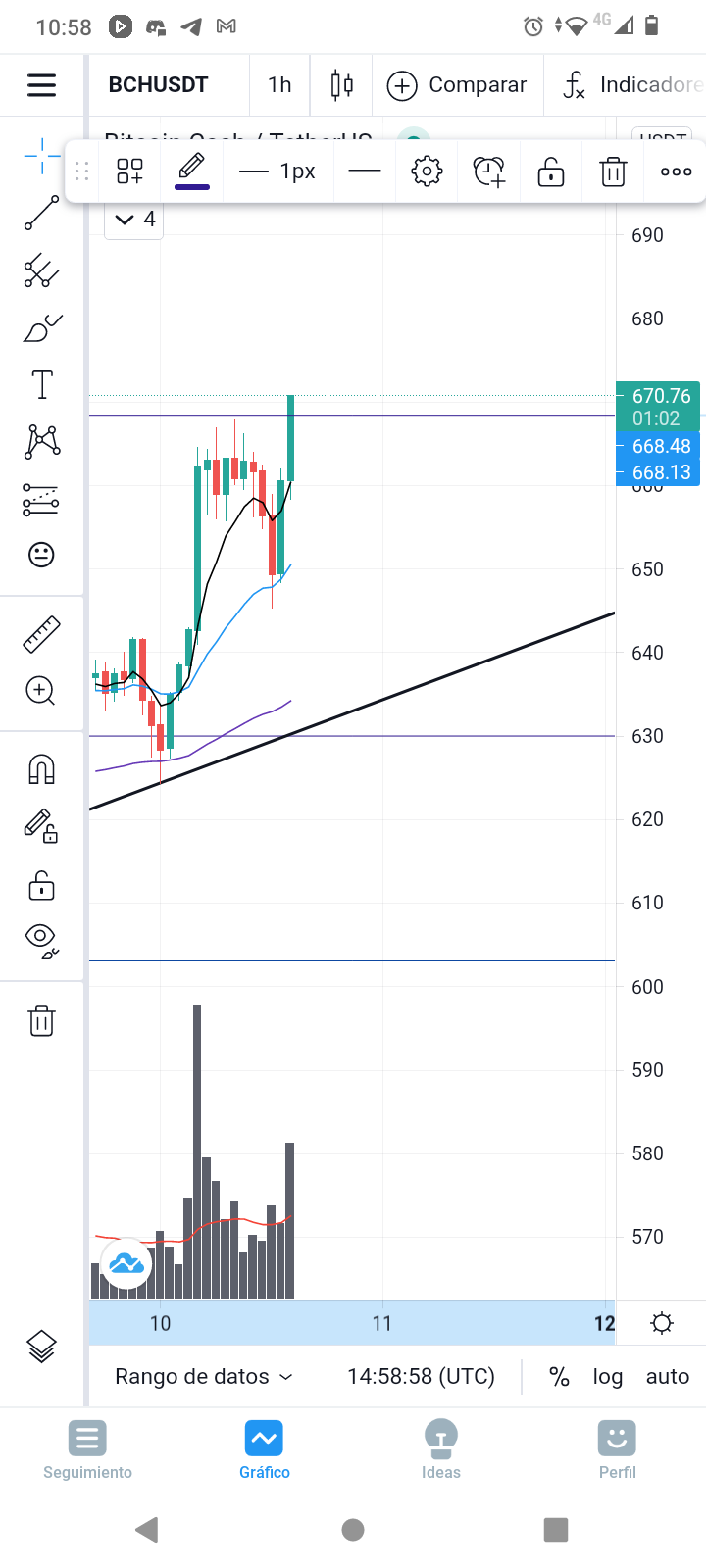Toggle magnet mode in the sidebar
Viewport: 706px width, 1568px height.
tap(41, 769)
